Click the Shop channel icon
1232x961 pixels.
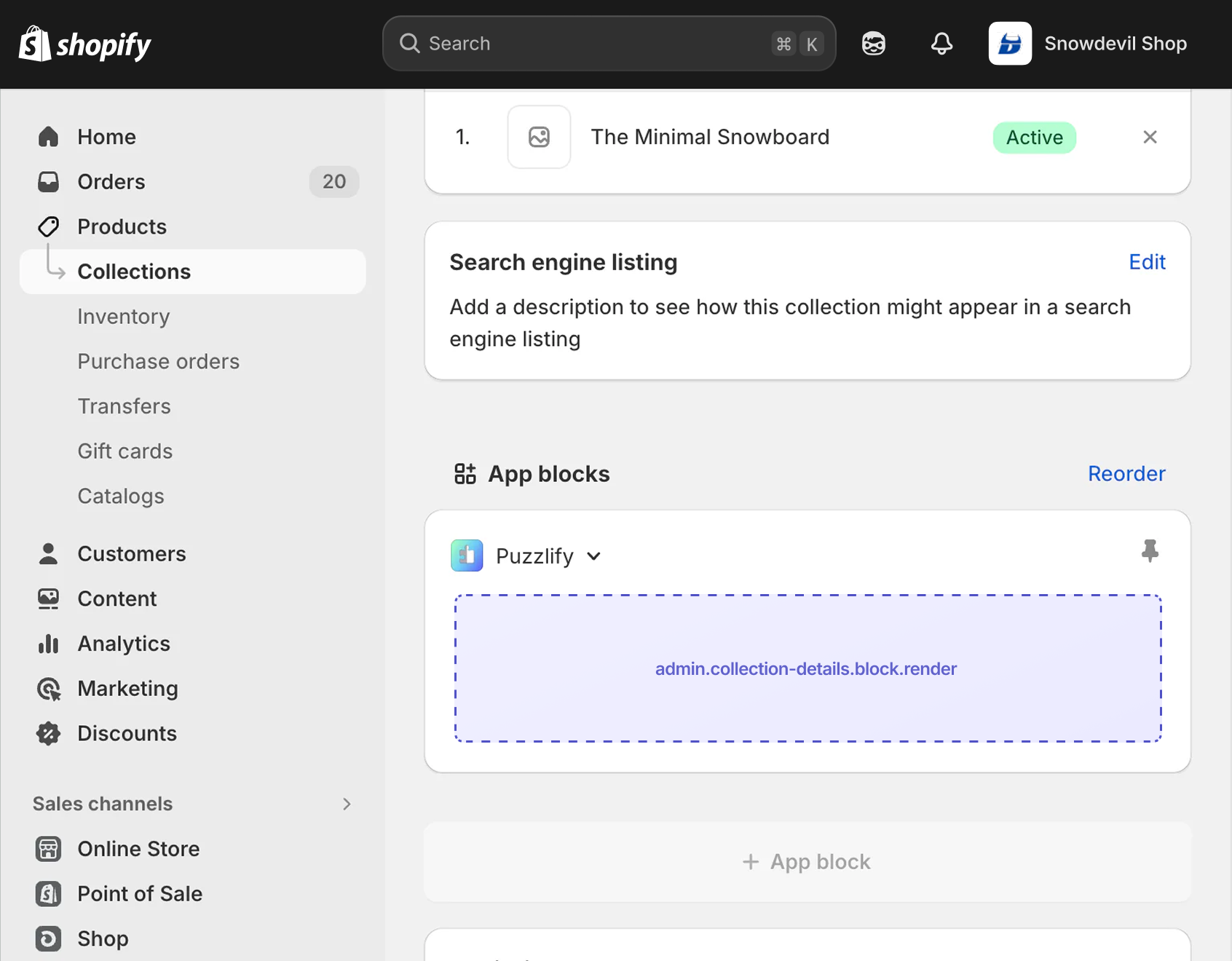pos(48,938)
